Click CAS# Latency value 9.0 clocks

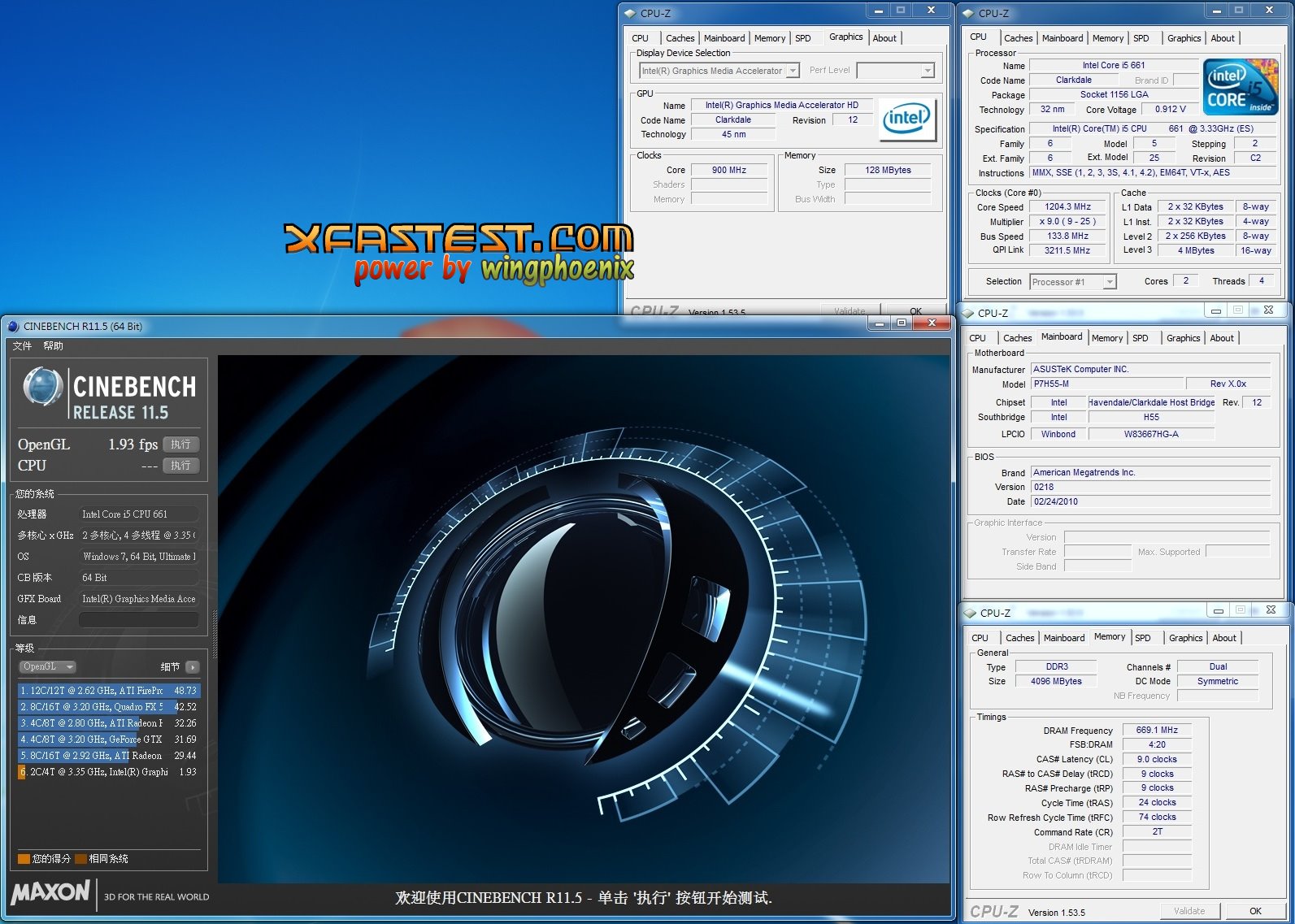coord(1157,760)
